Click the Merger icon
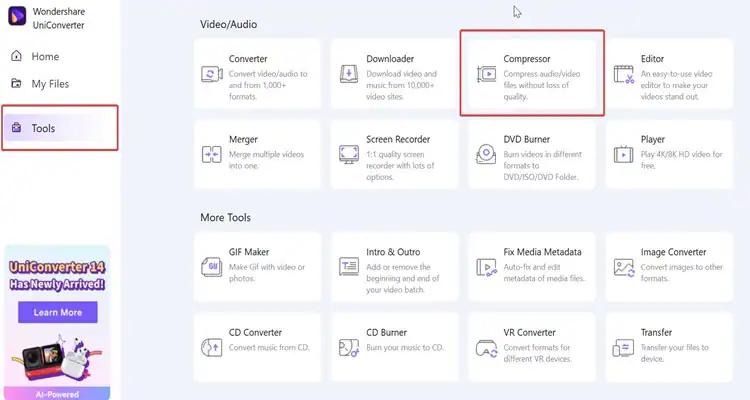 click(x=211, y=155)
